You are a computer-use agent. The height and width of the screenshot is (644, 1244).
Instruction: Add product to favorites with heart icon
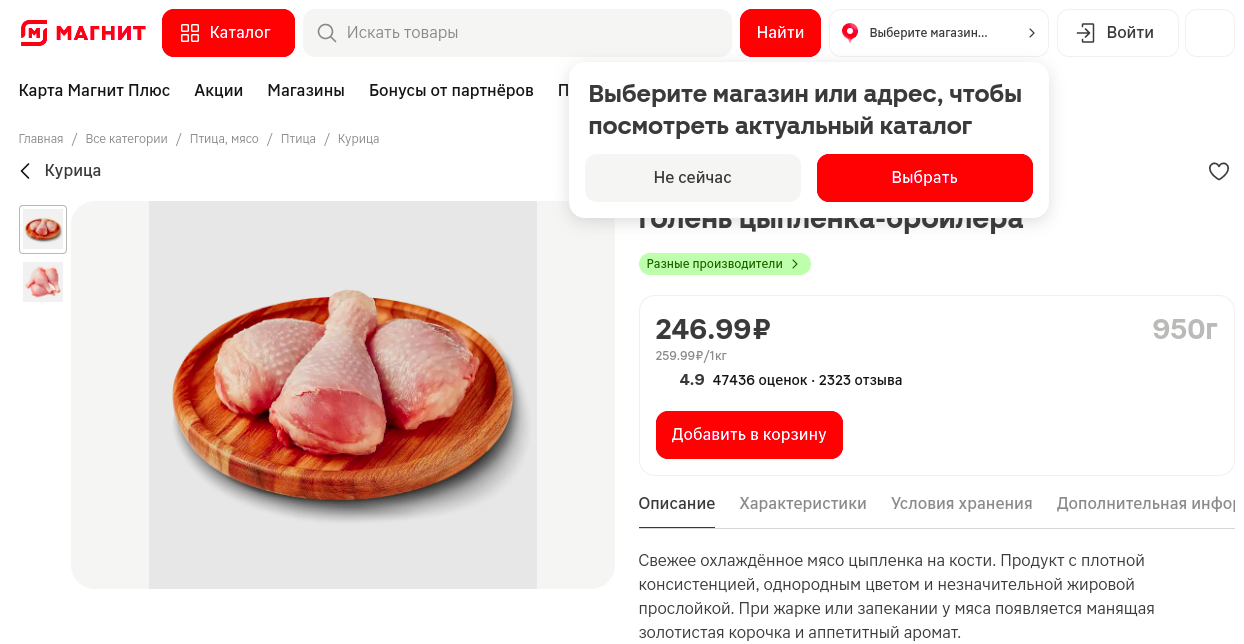pos(1218,171)
